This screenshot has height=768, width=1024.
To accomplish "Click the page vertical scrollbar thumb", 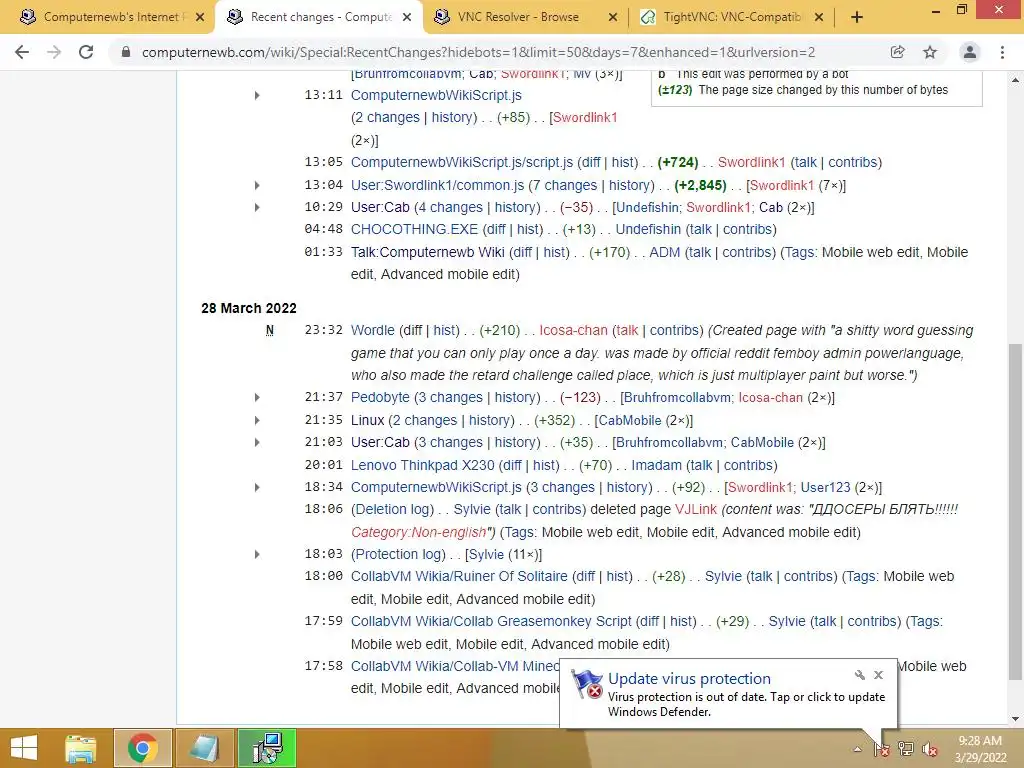I will 1015,511.
